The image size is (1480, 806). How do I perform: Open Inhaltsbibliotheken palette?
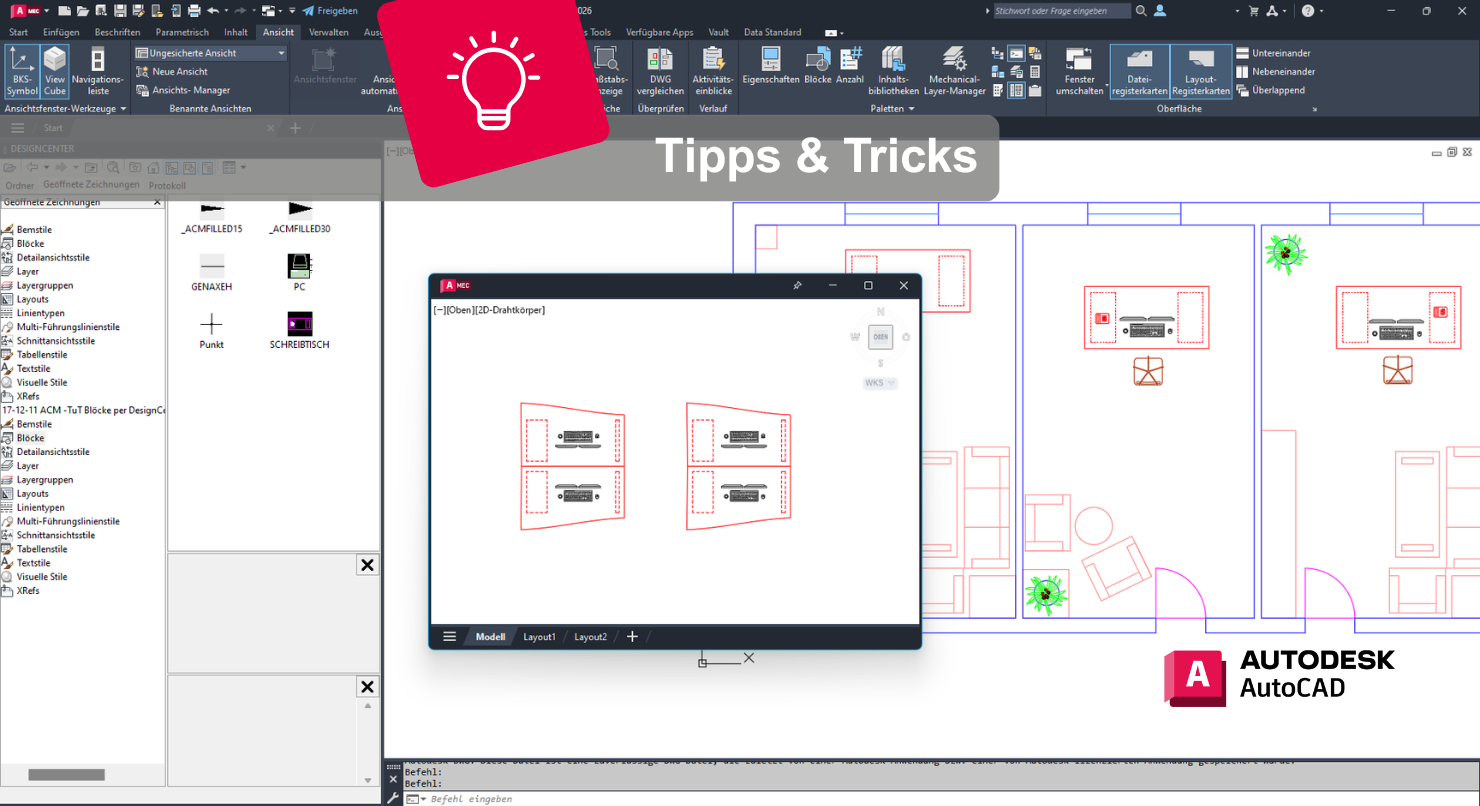[892, 71]
